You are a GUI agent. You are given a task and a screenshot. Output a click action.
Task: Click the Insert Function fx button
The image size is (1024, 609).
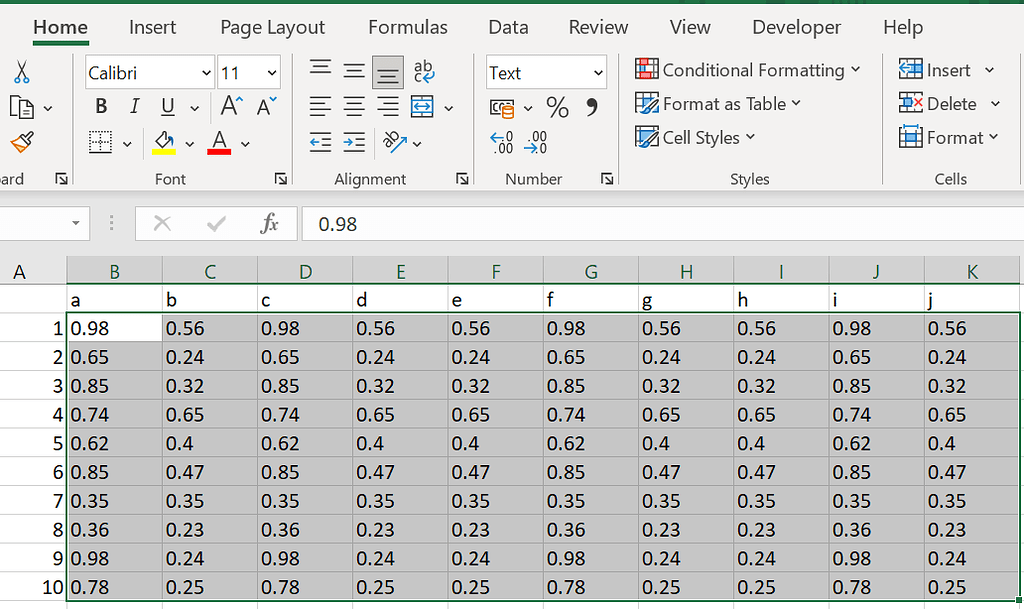tap(269, 223)
